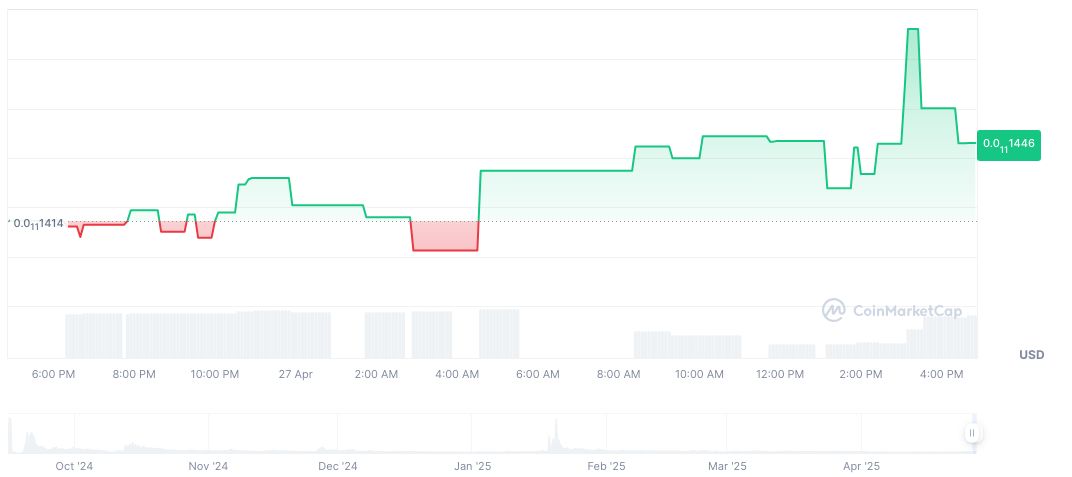Viewport: 1072px width, 477px height.
Task: Click the volume bars near 5:00 AM
Action: [499, 333]
